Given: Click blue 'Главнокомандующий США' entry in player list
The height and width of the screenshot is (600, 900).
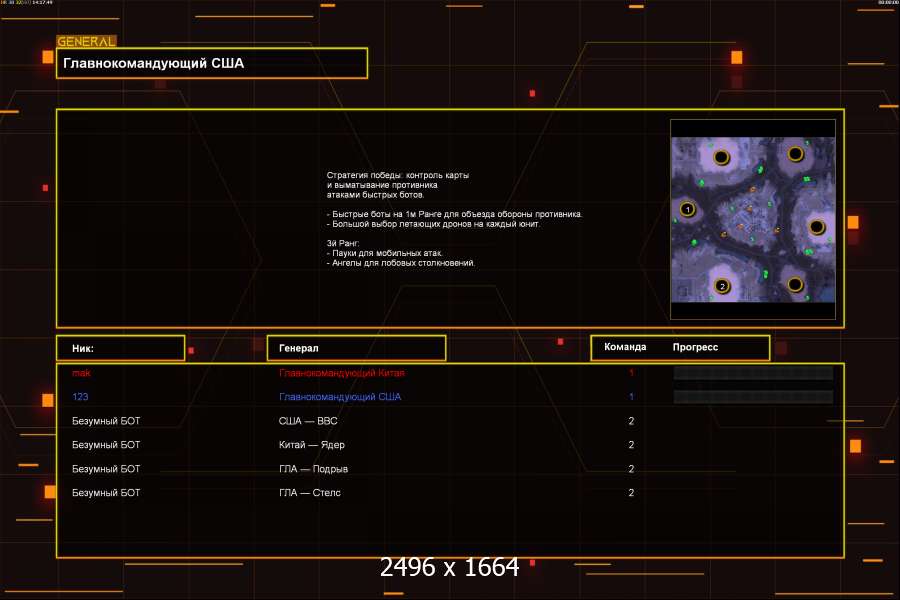Looking at the screenshot, I should coord(340,397).
